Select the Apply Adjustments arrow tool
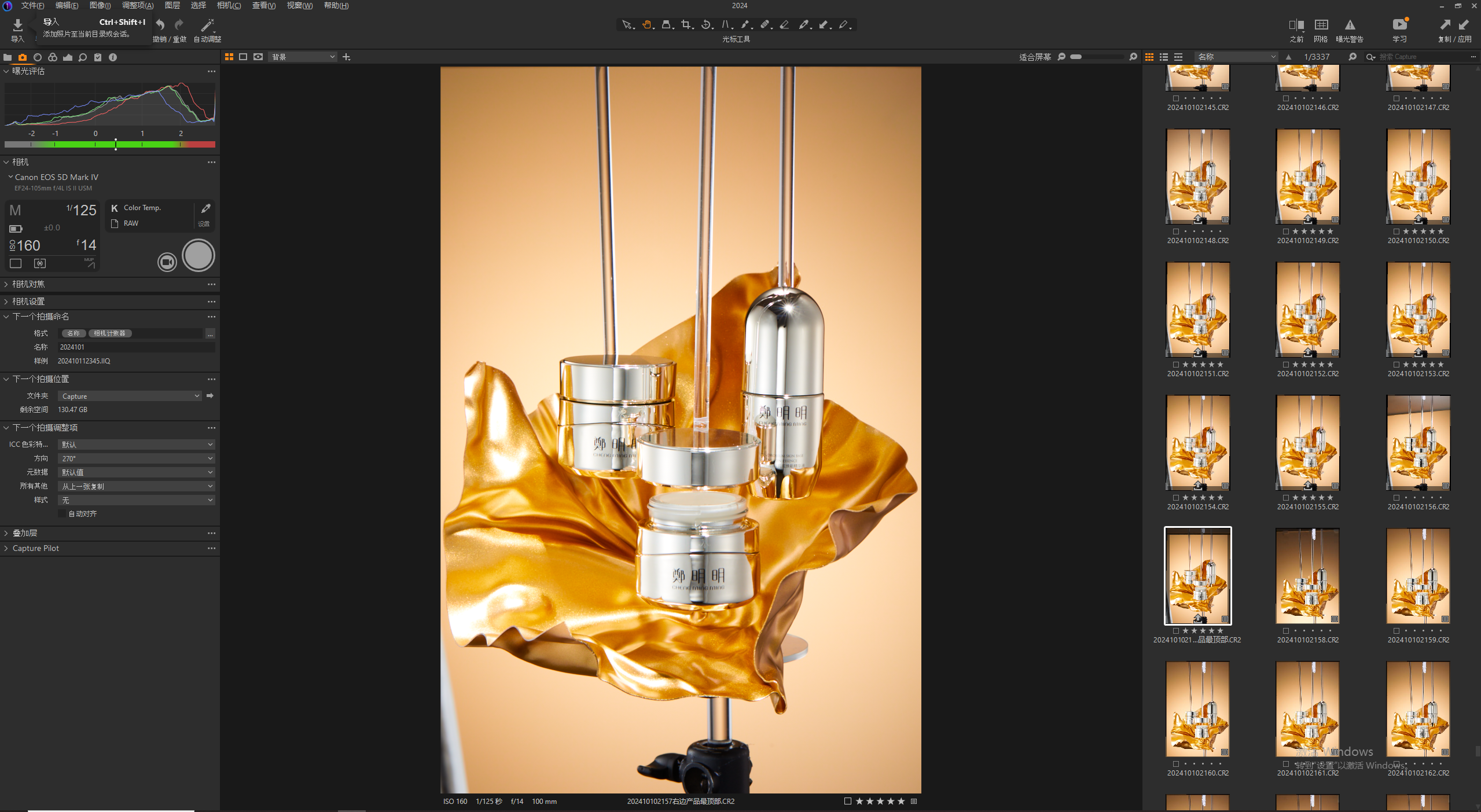 pos(824,25)
